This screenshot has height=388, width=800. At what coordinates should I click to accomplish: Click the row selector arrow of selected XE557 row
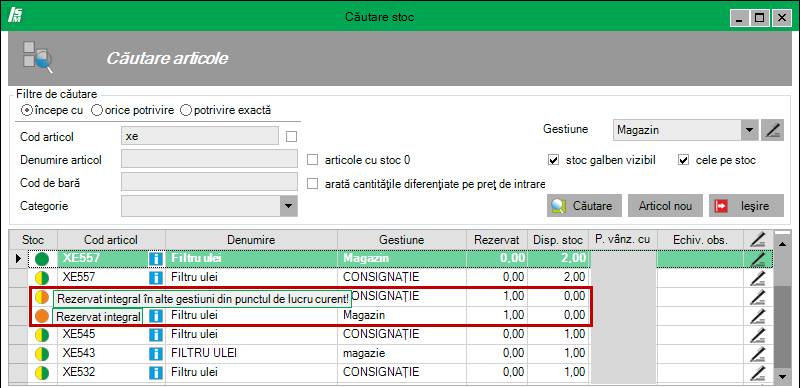click(18, 259)
